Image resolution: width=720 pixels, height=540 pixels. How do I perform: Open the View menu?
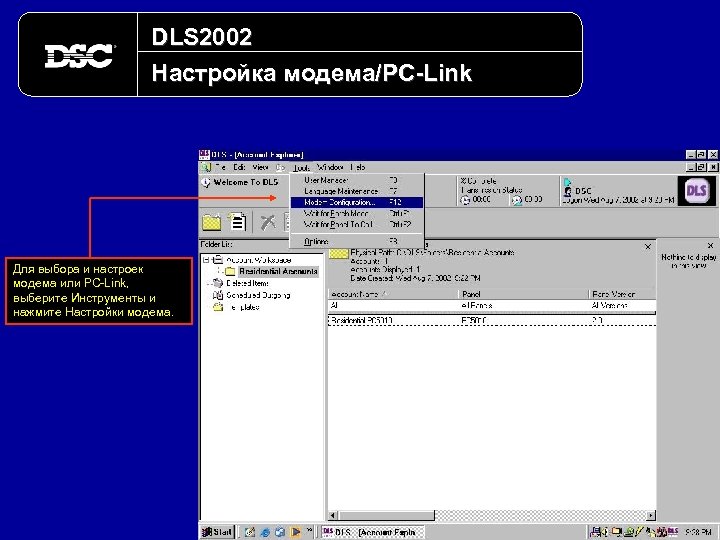(x=260, y=167)
